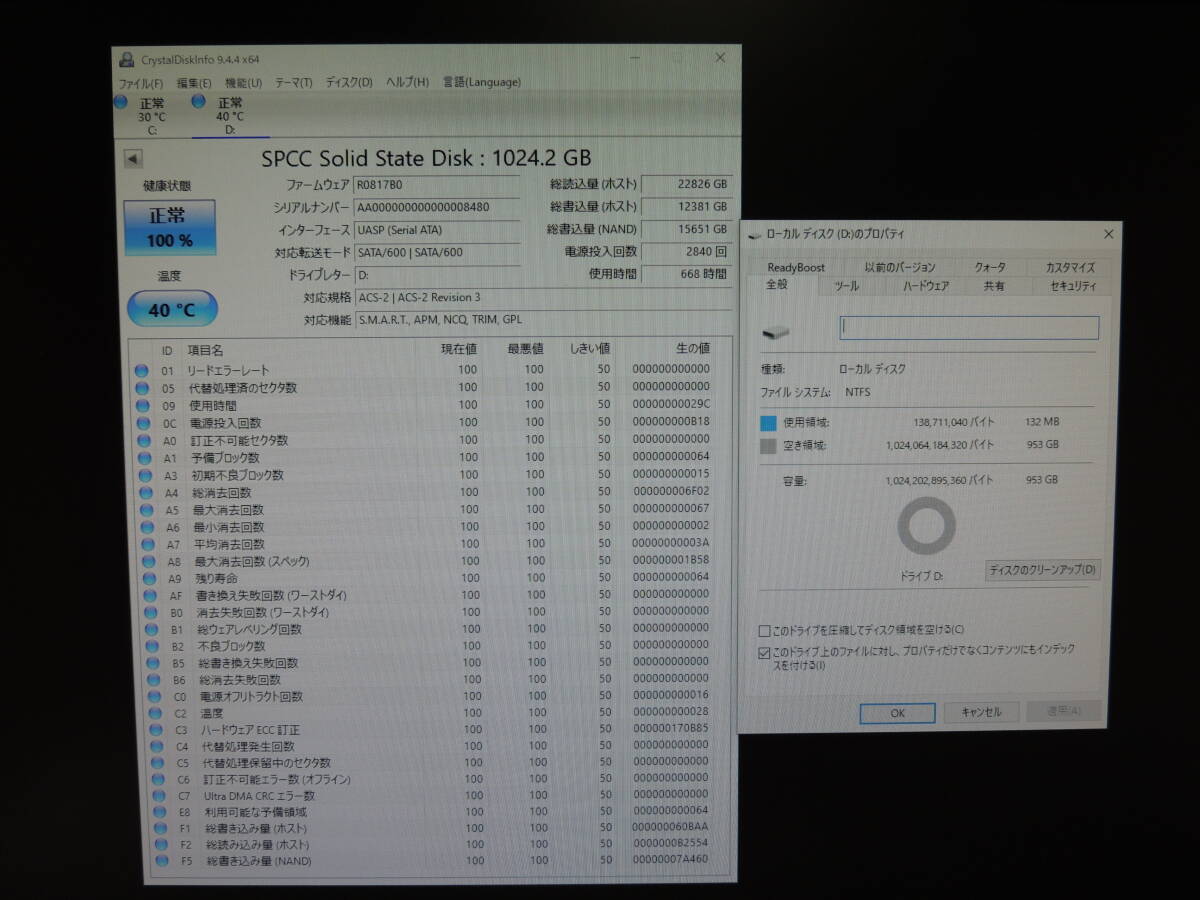Click the 適用(A) button

1064,711
